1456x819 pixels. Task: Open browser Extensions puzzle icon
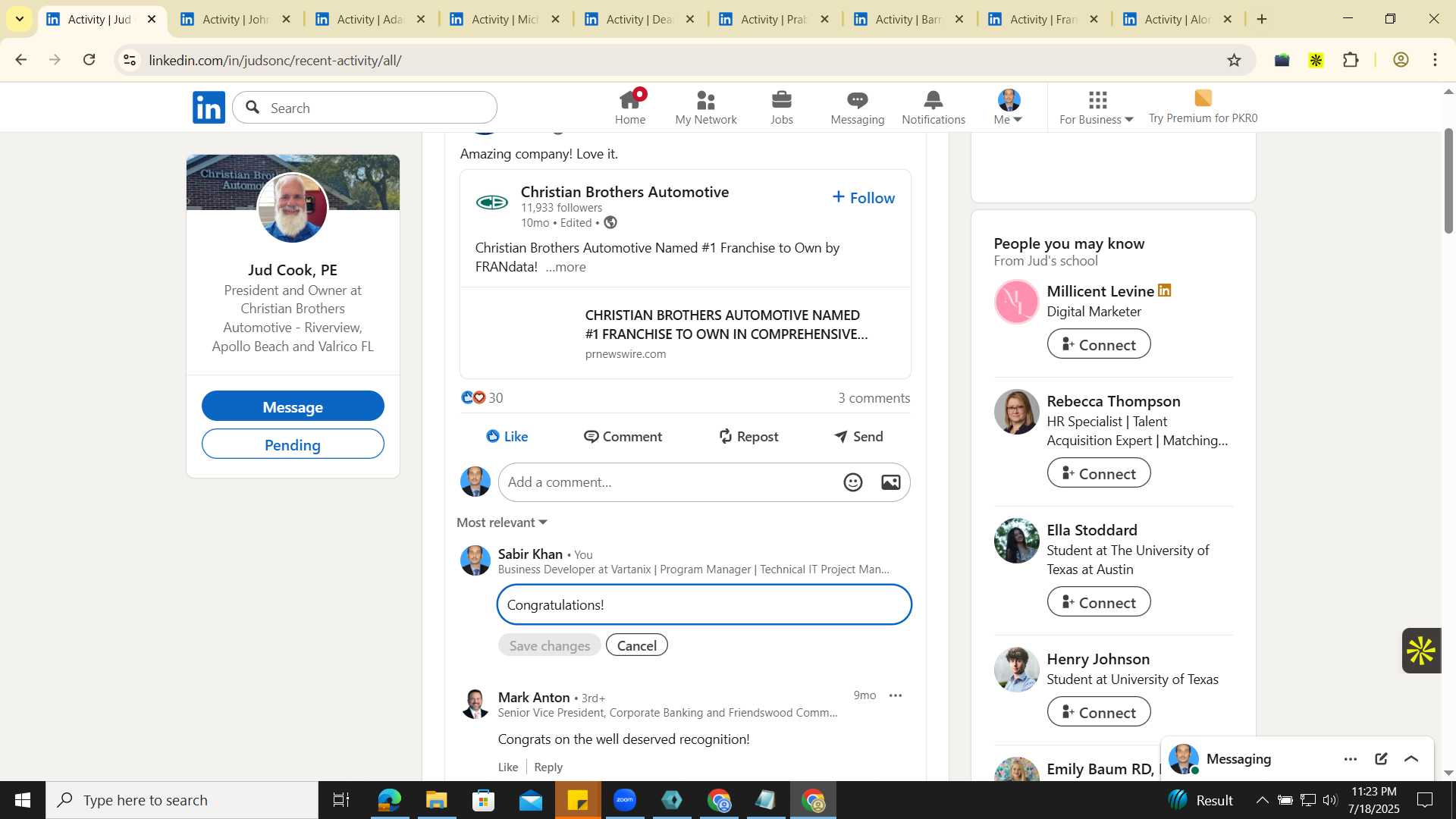(x=1351, y=60)
